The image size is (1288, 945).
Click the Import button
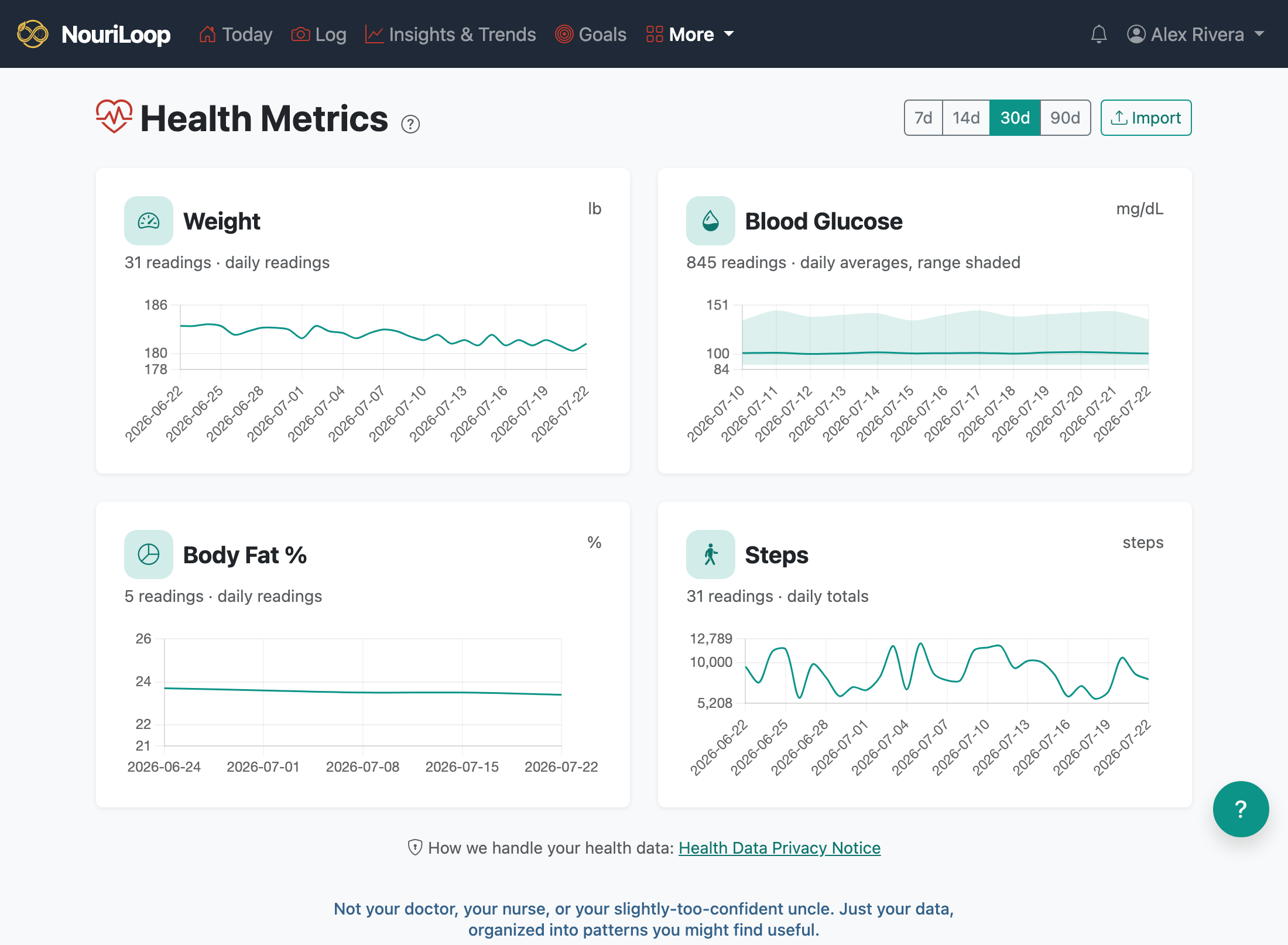pos(1146,118)
